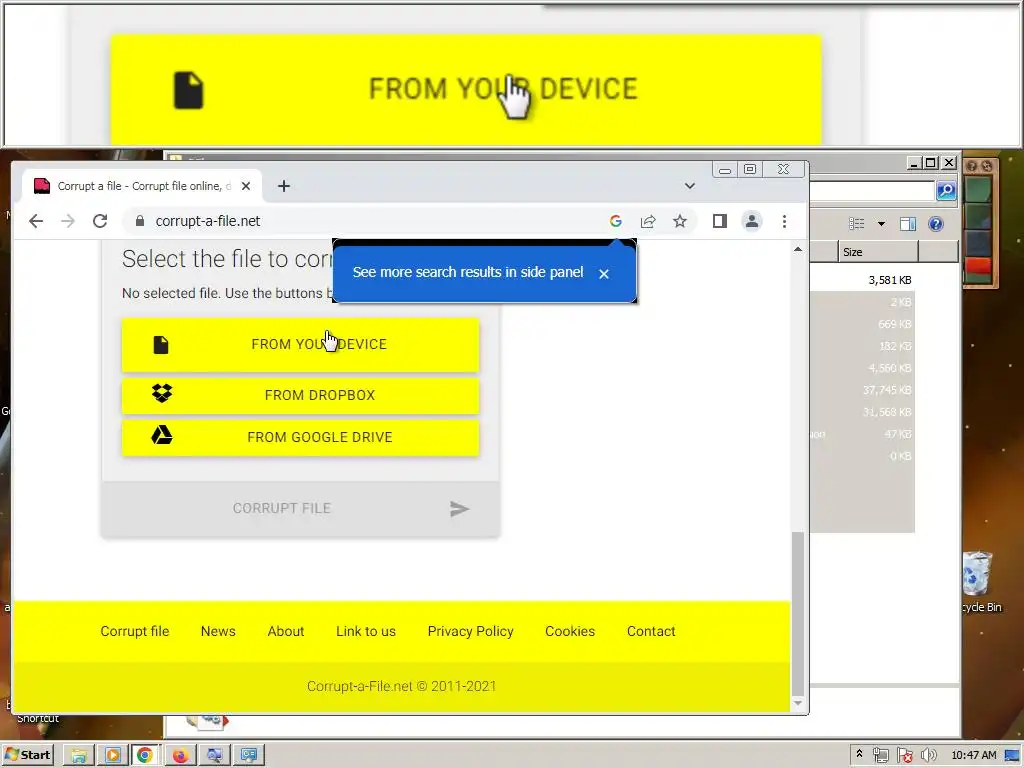The image size is (1024, 768).
Task: Open a new Chrome tab
Action: (x=283, y=186)
